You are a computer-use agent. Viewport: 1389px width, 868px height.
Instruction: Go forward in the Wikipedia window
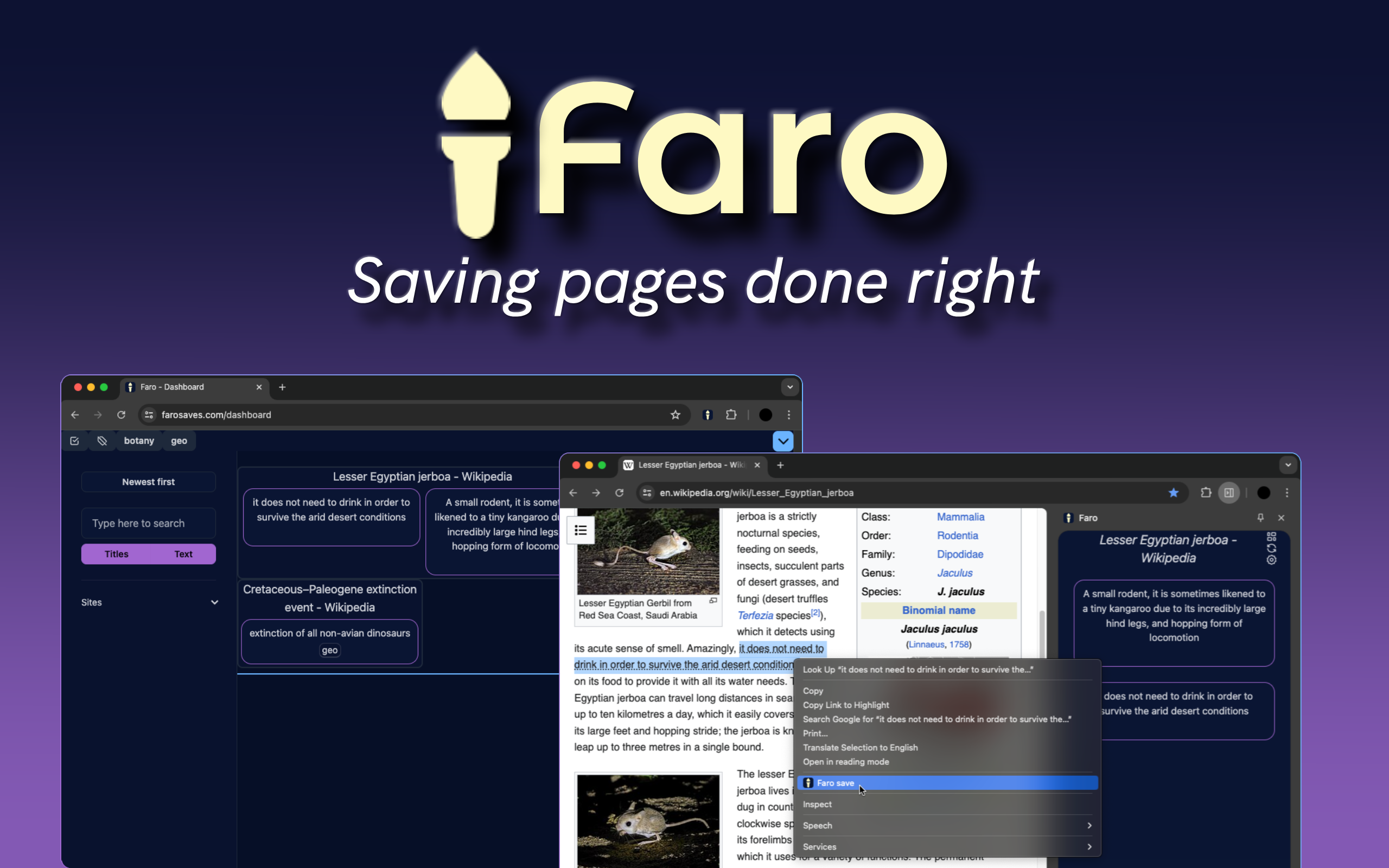[x=596, y=493]
